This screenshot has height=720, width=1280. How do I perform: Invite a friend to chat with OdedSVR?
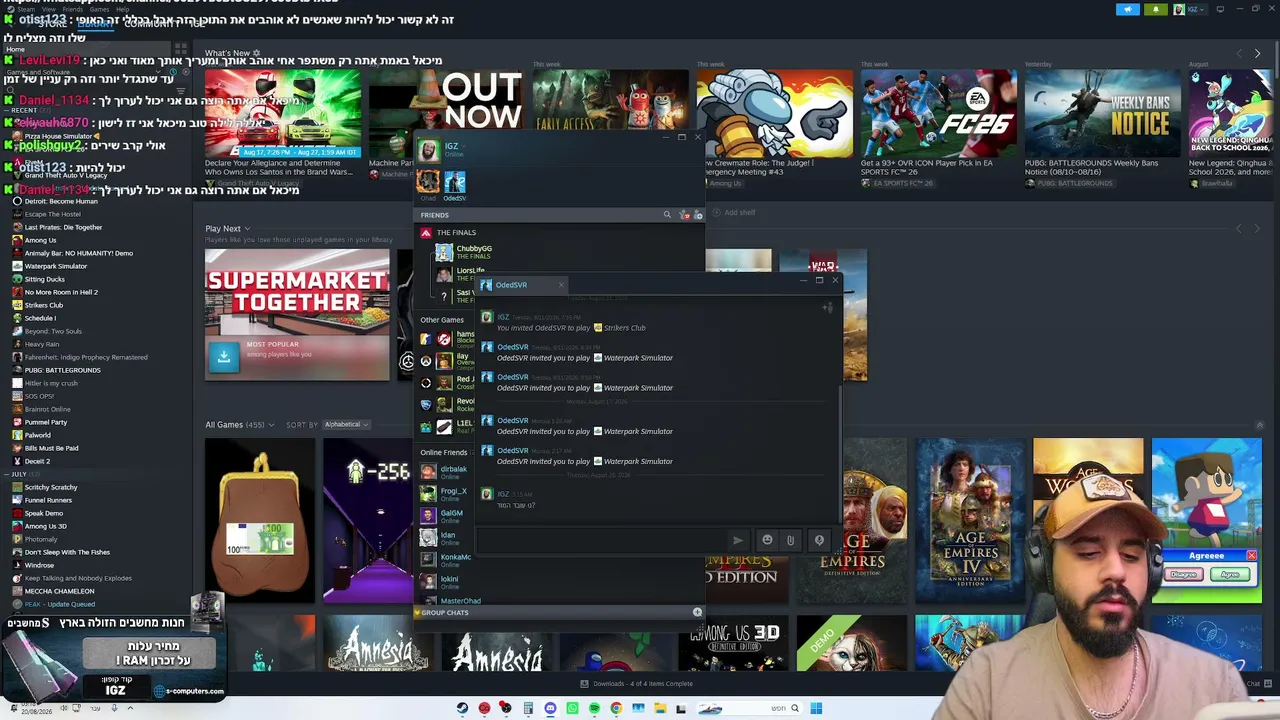[827, 308]
